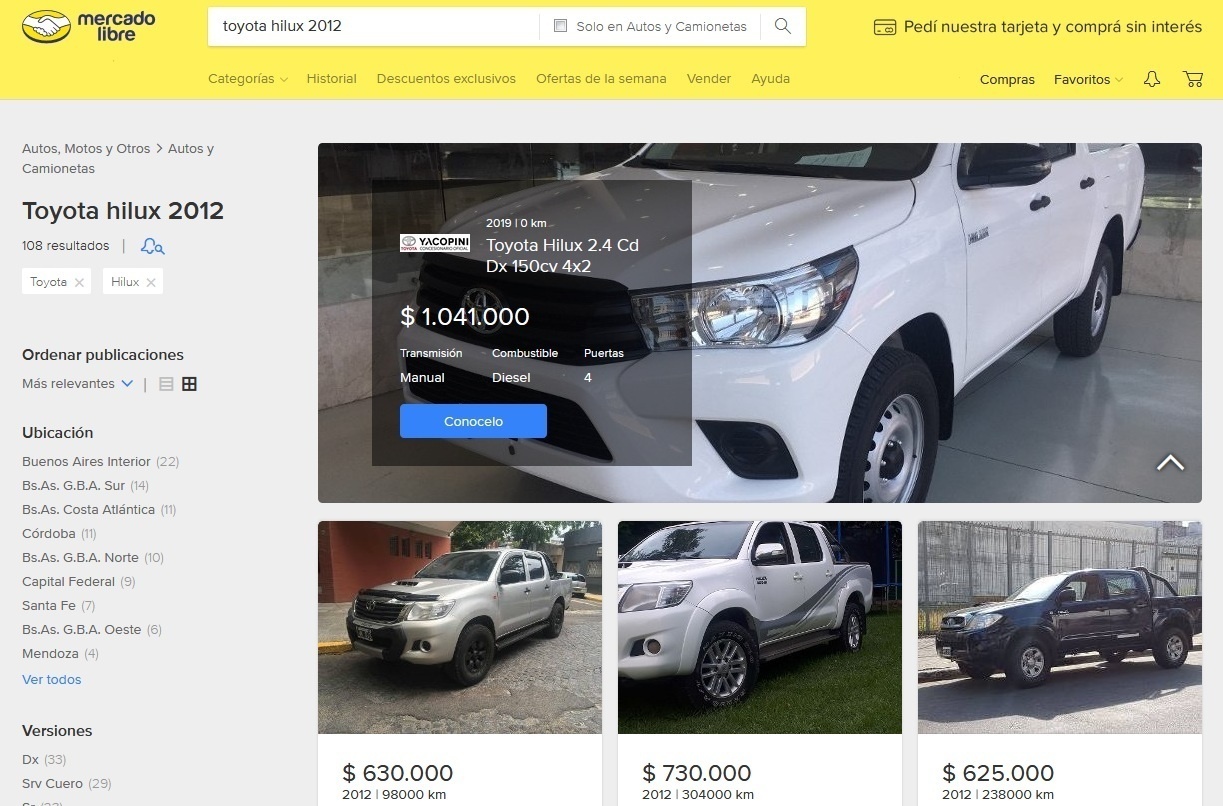This screenshot has width=1223, height=806.
Task: Click the Conocelo button
Action: coord(473,421)
